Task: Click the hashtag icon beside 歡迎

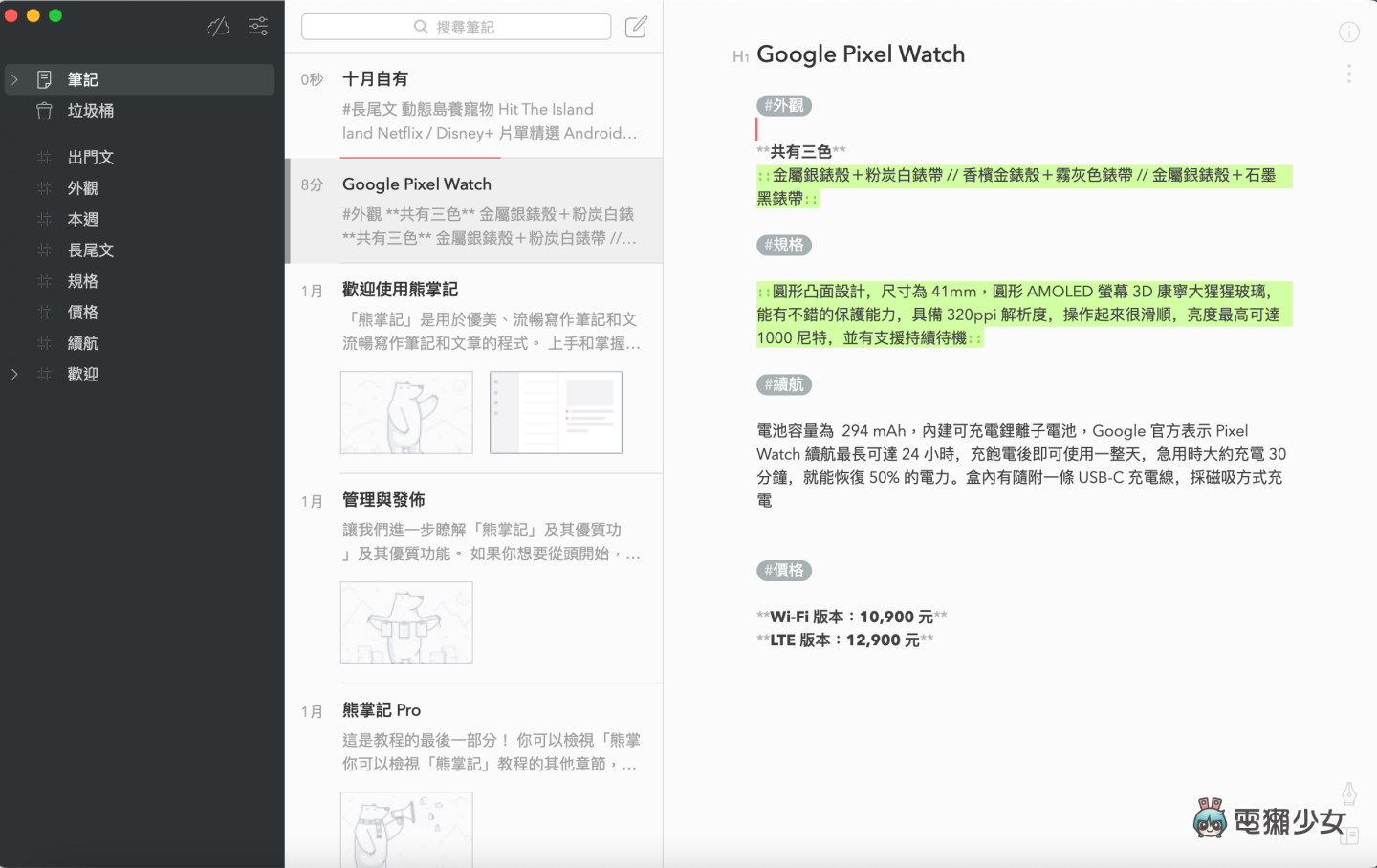Action: click(44, 375)
